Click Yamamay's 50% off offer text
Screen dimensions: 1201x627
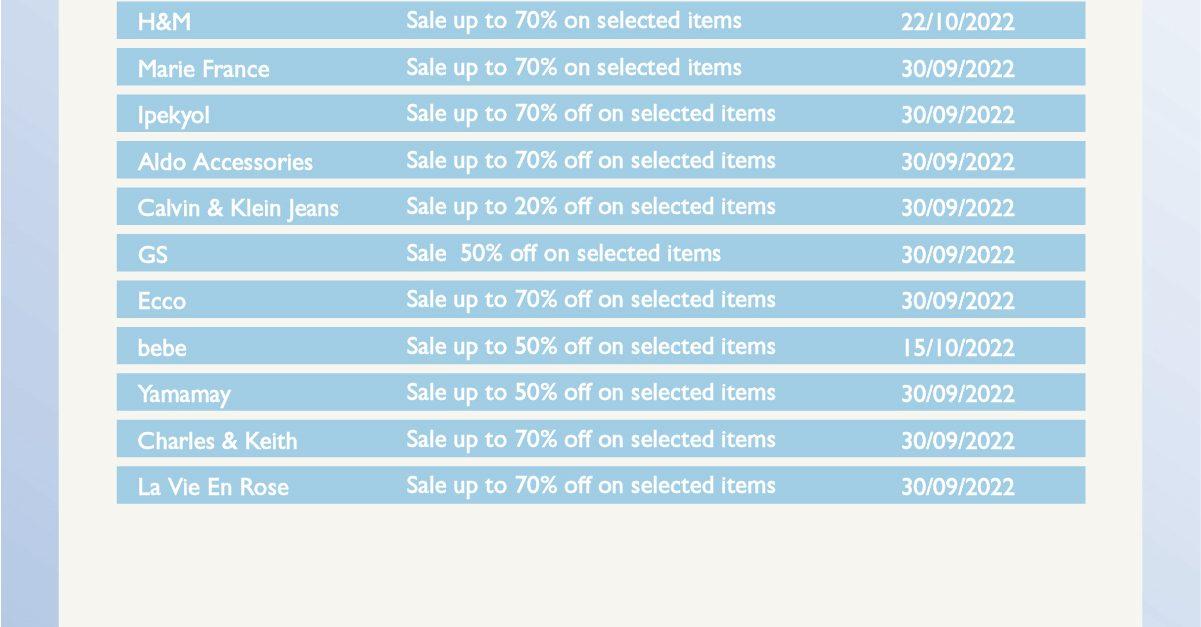point(590,393)
